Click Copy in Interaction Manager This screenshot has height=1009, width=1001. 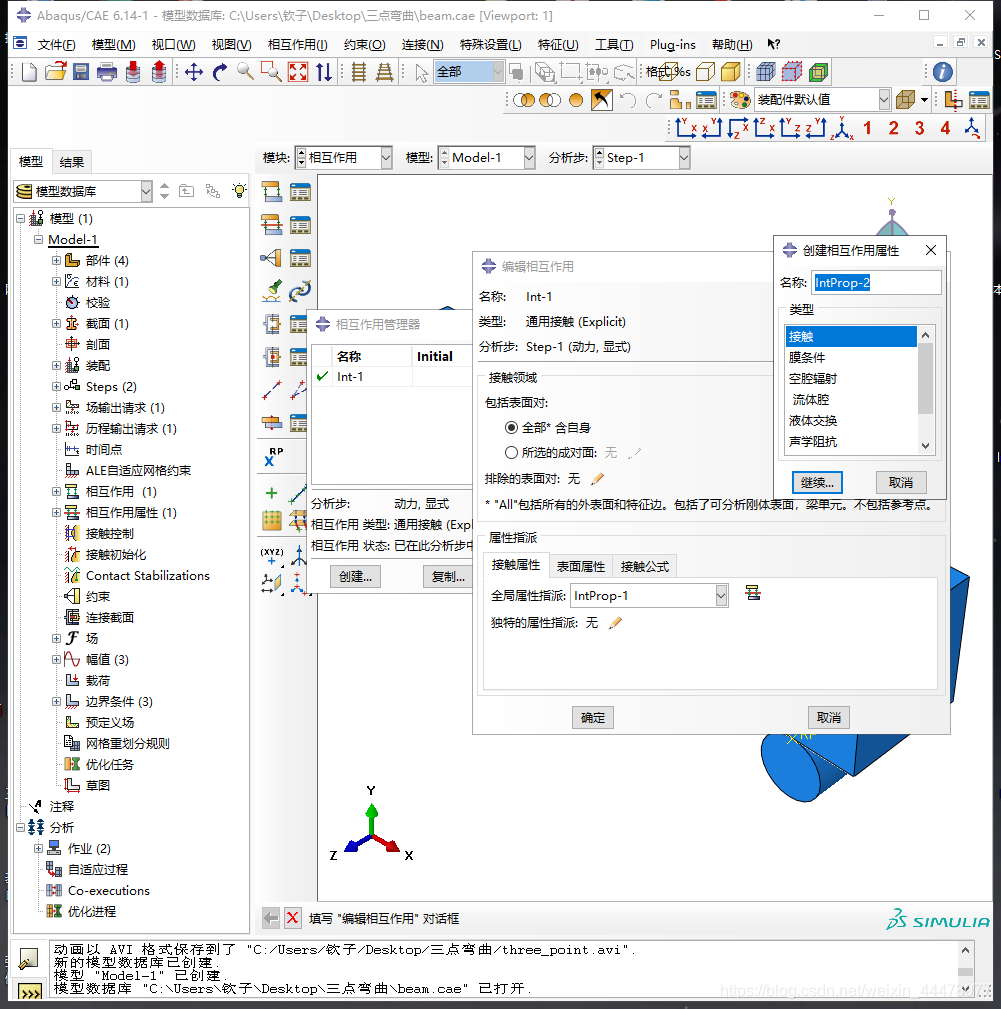tap(448, 577)
